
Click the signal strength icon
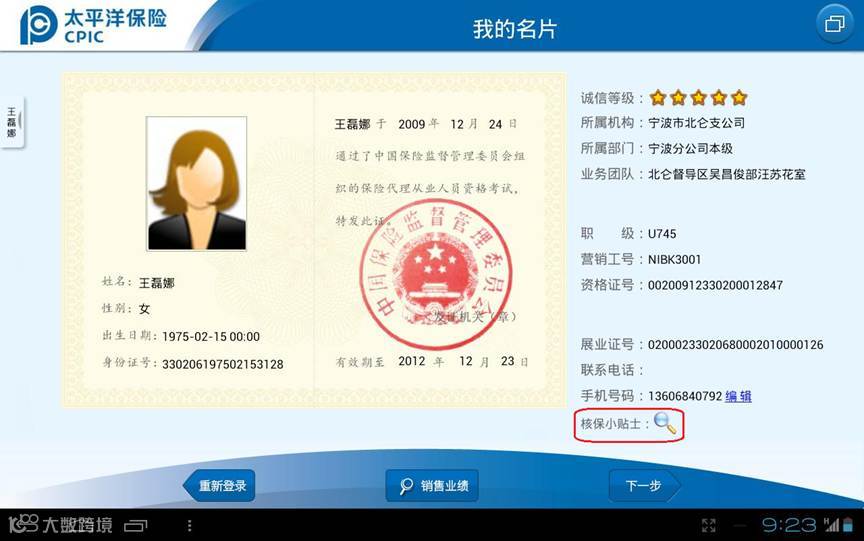[x=830, y=524]
